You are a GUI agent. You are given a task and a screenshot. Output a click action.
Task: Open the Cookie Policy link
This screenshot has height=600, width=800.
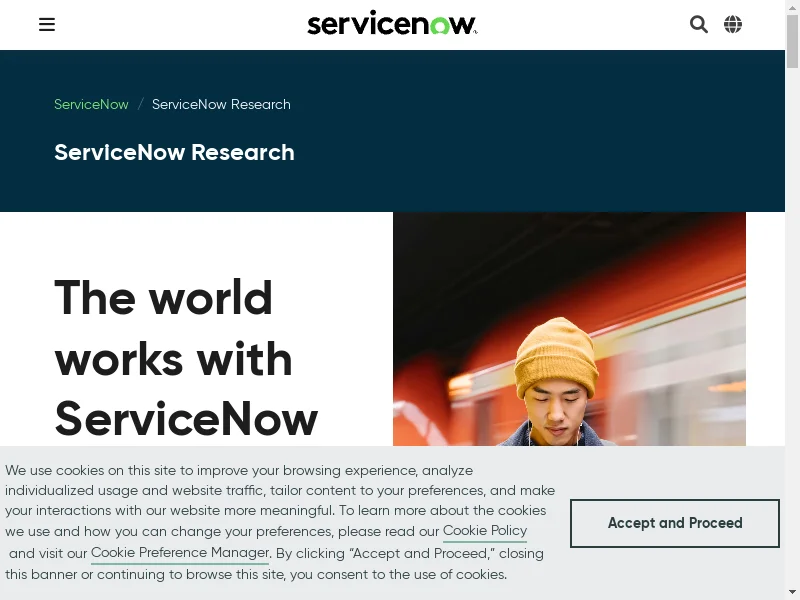point(485,531)
